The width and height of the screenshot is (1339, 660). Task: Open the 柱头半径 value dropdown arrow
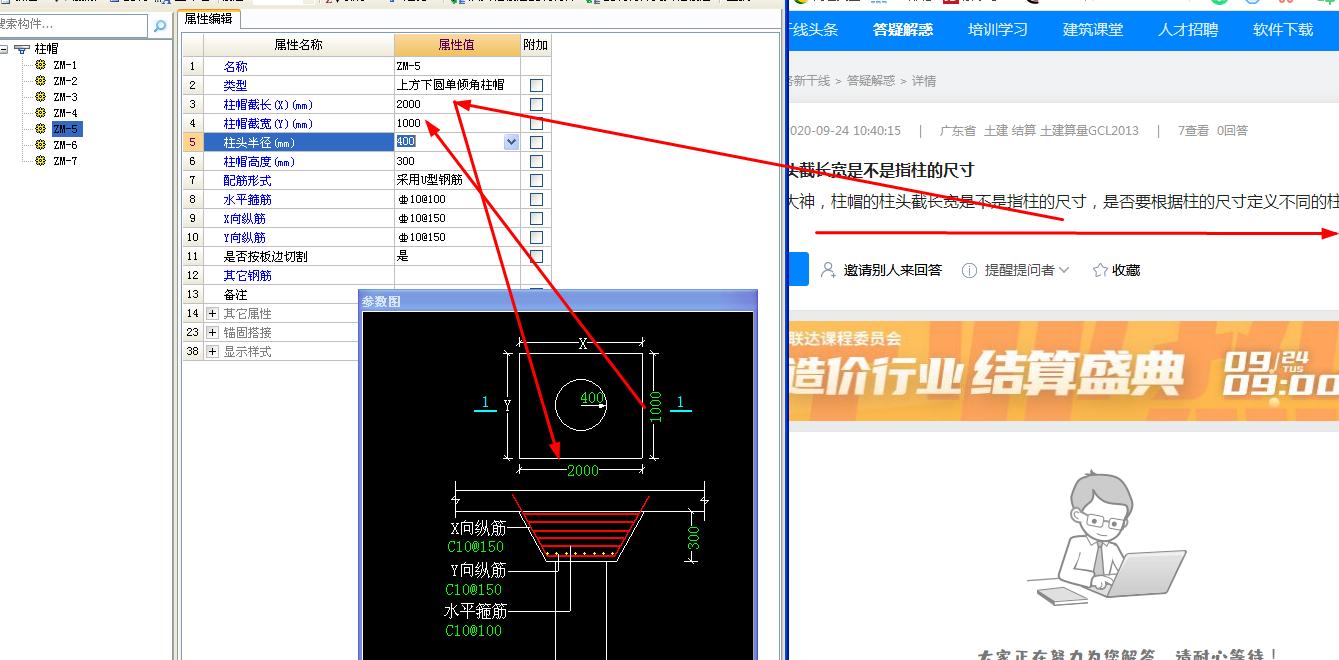[512, 142]
